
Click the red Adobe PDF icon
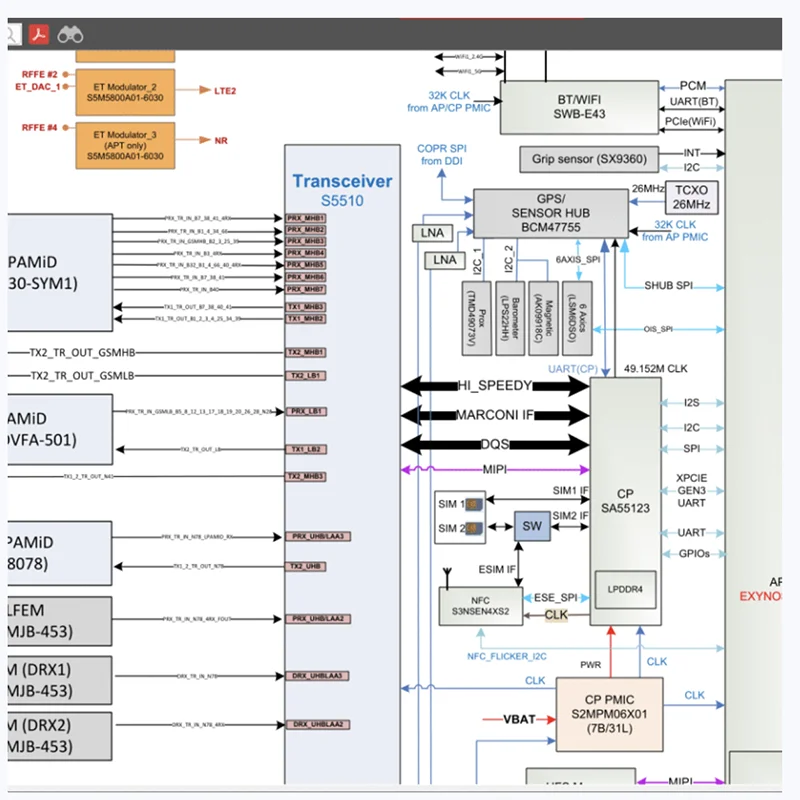[39, 35]
